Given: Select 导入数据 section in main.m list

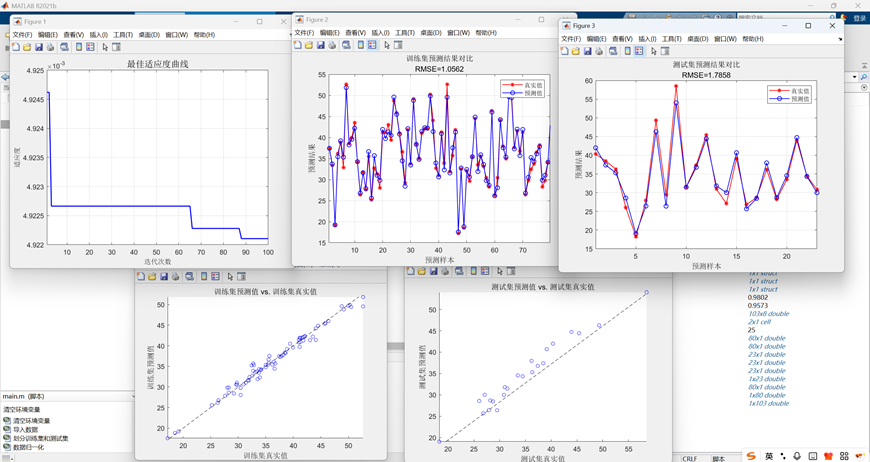Looking at the screenshot, I should point(26,430).
